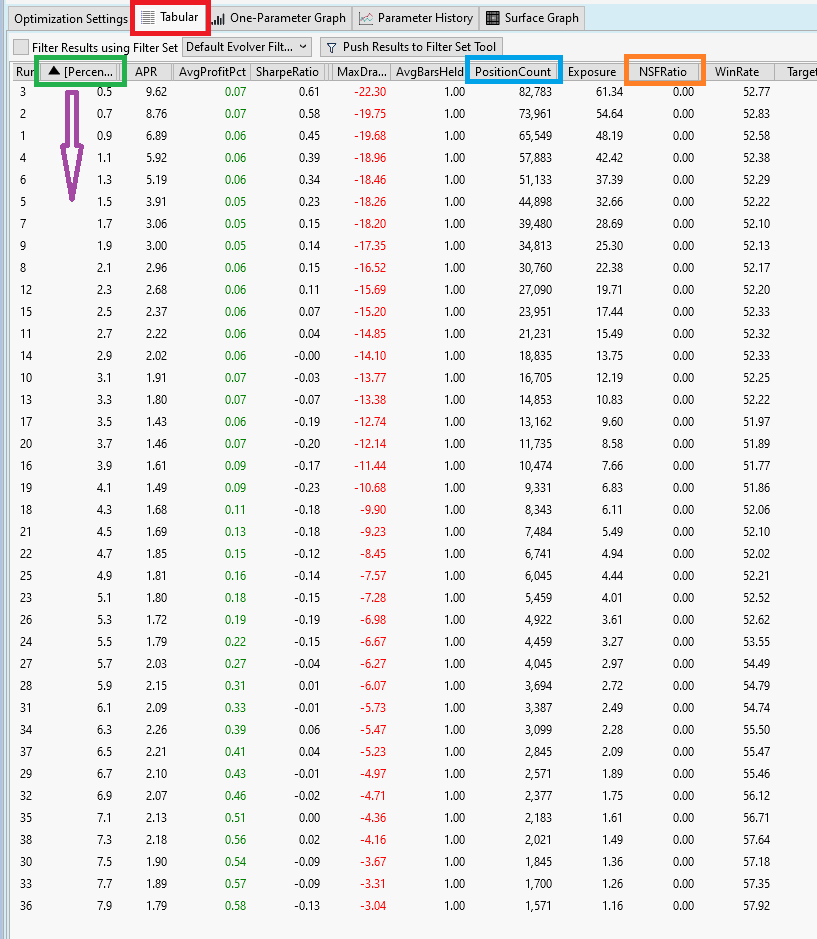Select PositionCount value 21,231

(x=535, y=334)
